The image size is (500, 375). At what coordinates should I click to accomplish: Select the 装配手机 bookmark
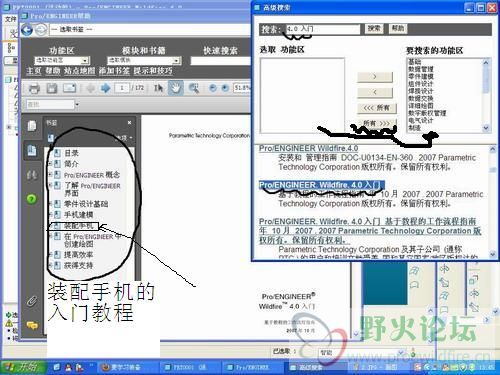coord(78,226)
